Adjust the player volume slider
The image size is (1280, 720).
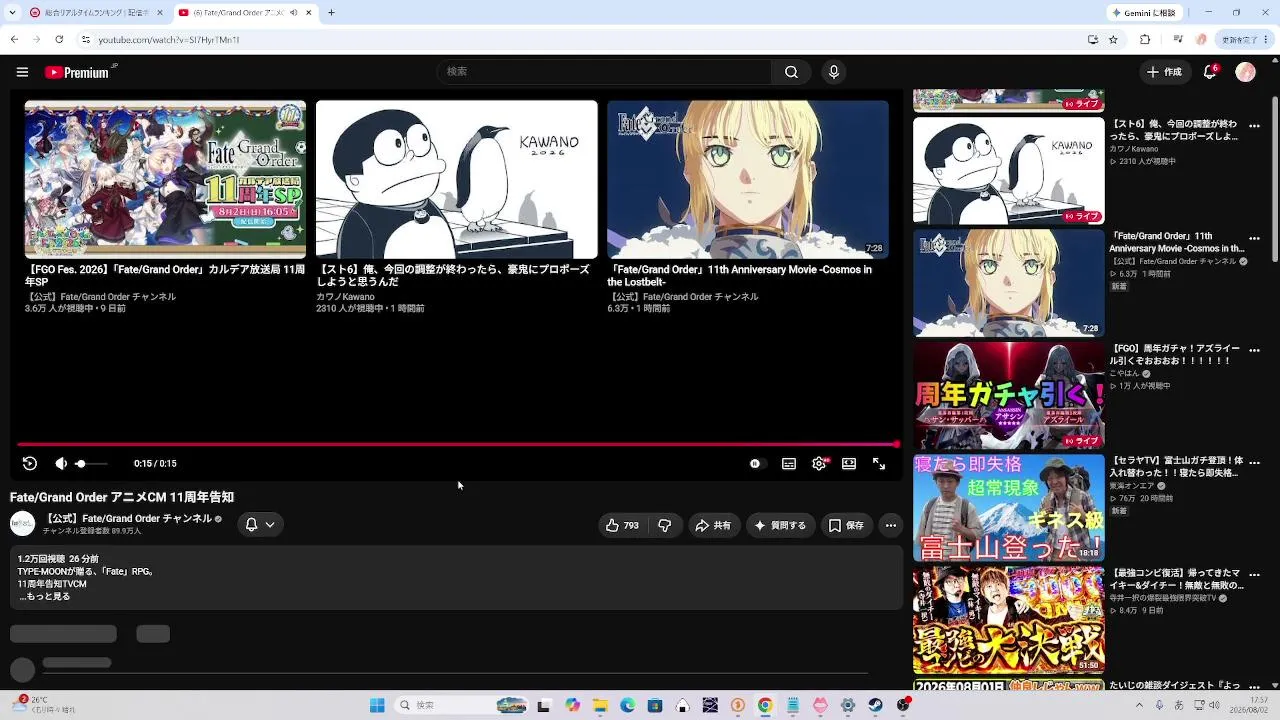click(x=90, y=463)
